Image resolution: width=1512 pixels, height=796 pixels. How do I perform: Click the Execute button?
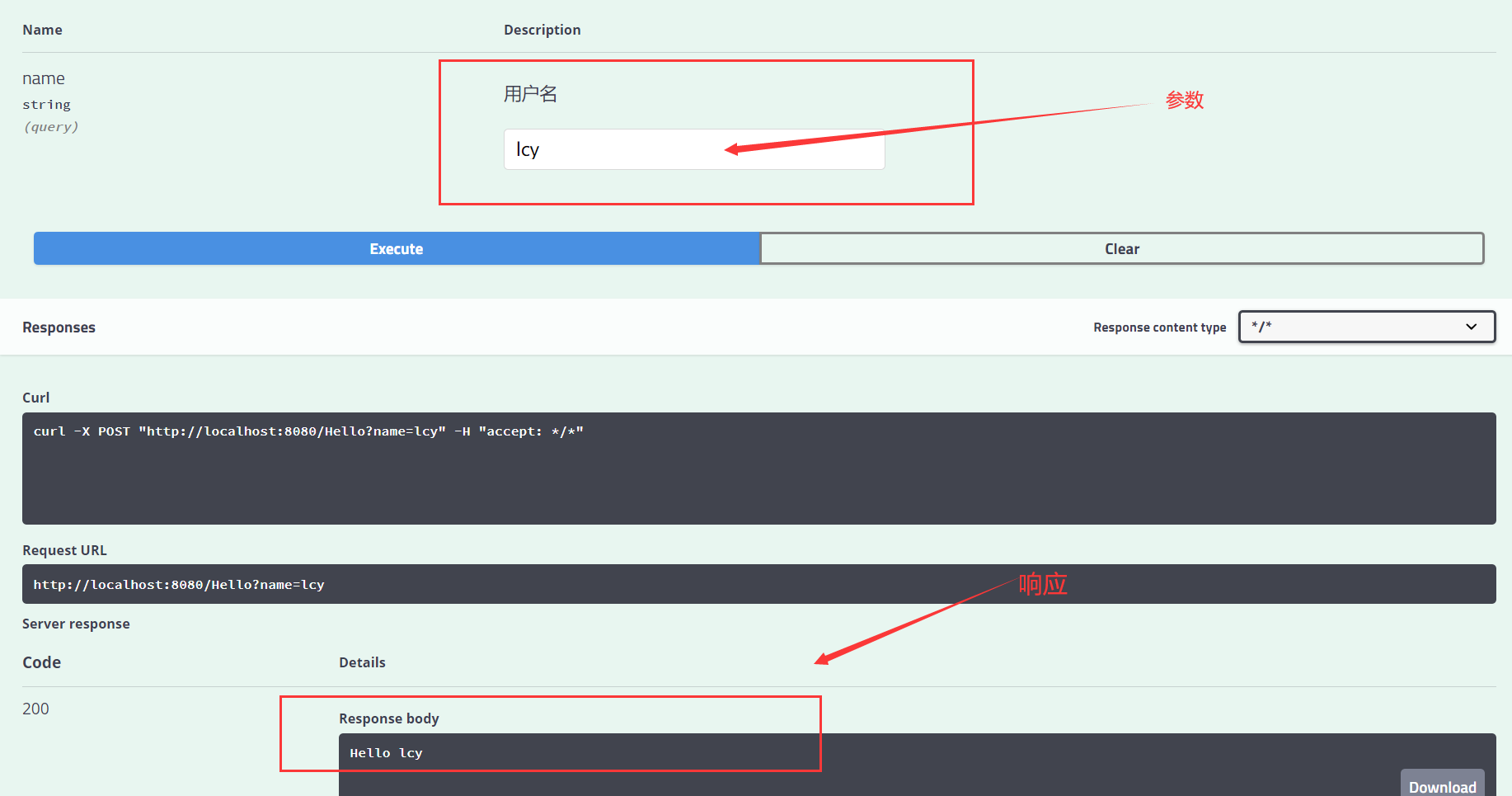coord(397,248)
